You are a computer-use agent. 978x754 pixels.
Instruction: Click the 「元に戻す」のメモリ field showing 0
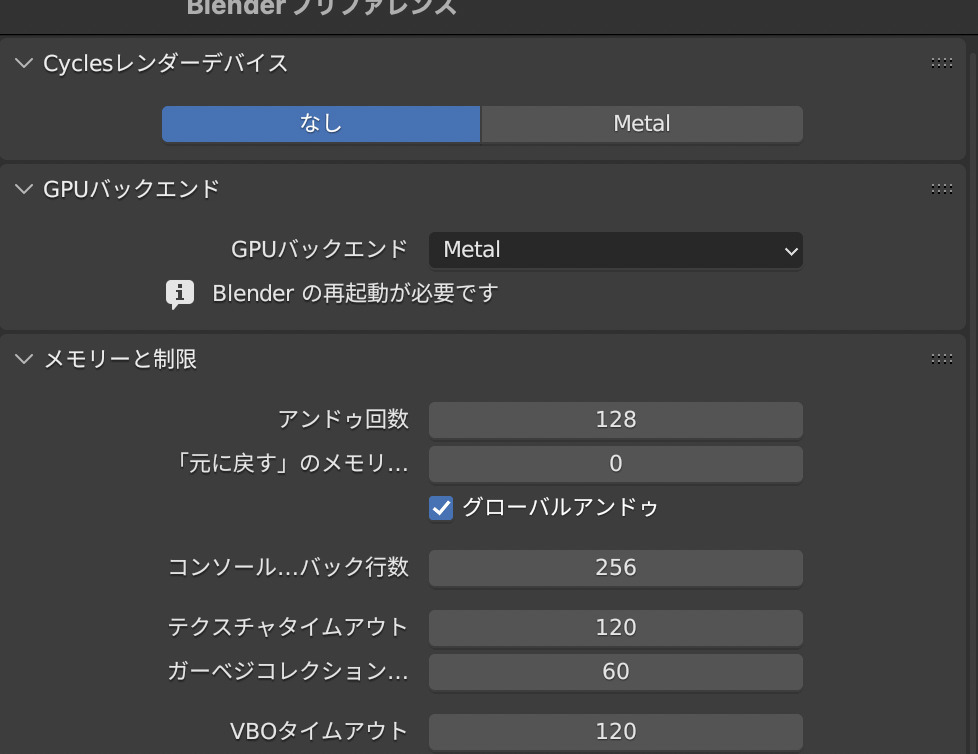616,464
